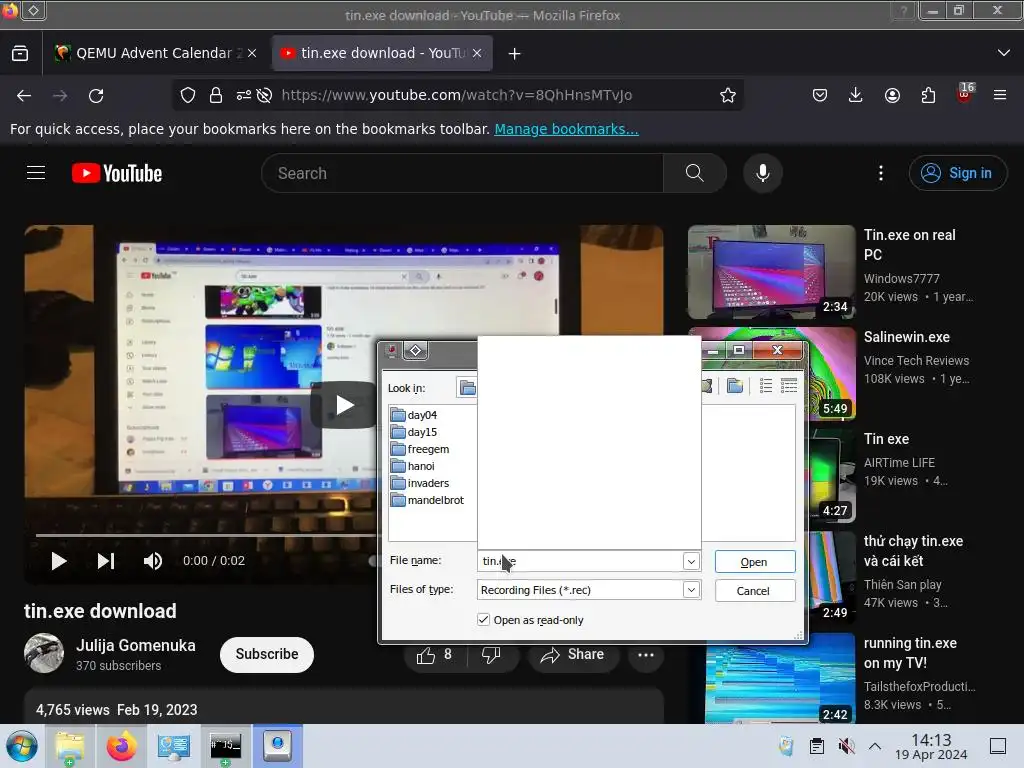The height and width of the screenshot is (768, 1024).
Task: Open the Tin.exe on real PC thumbnail
Action: [771, 272]
